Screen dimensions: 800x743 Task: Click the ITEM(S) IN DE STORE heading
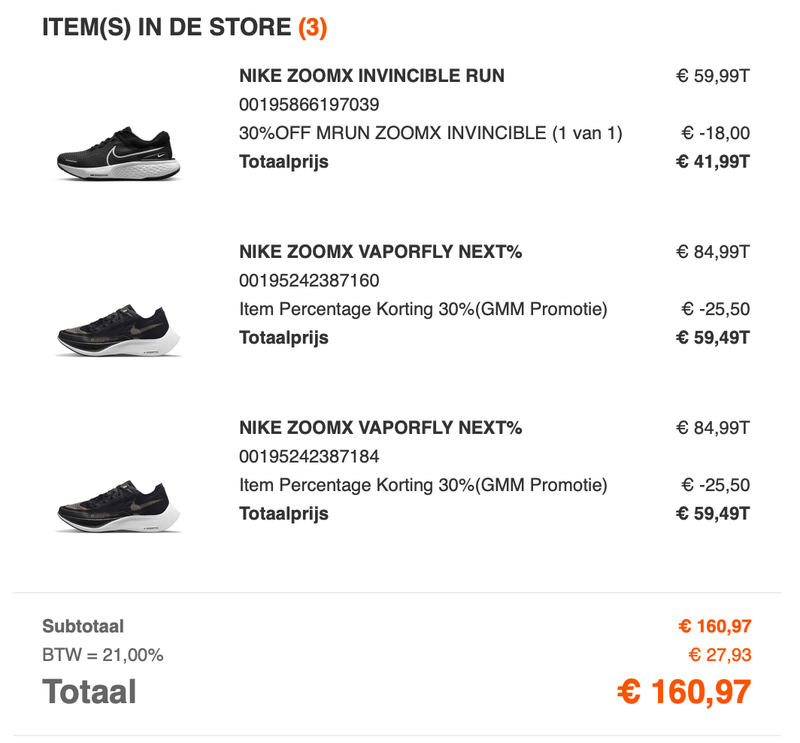(168, 28)
